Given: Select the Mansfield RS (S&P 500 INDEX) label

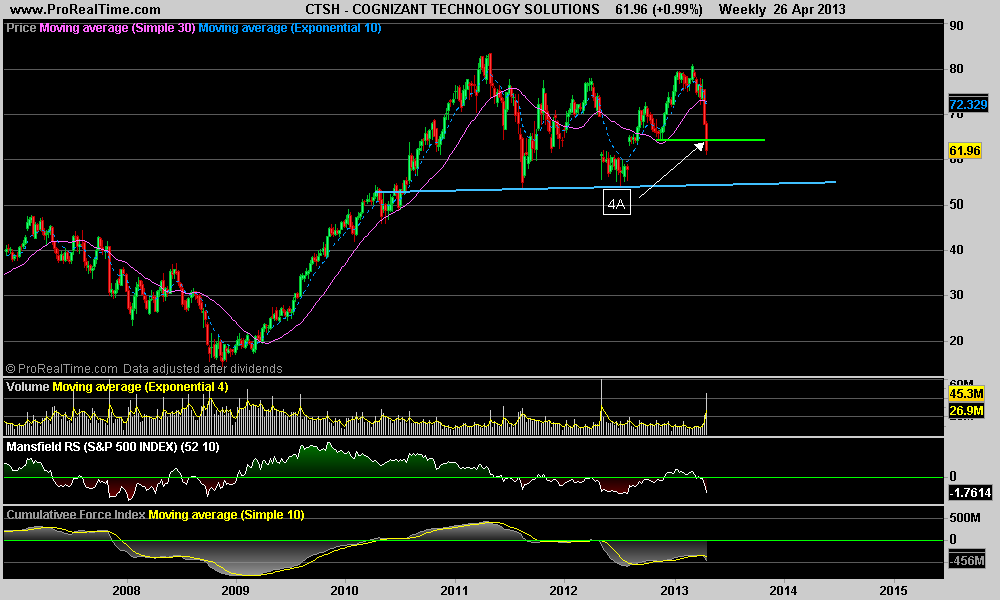Looking at the screenshot, I should 113,447.
